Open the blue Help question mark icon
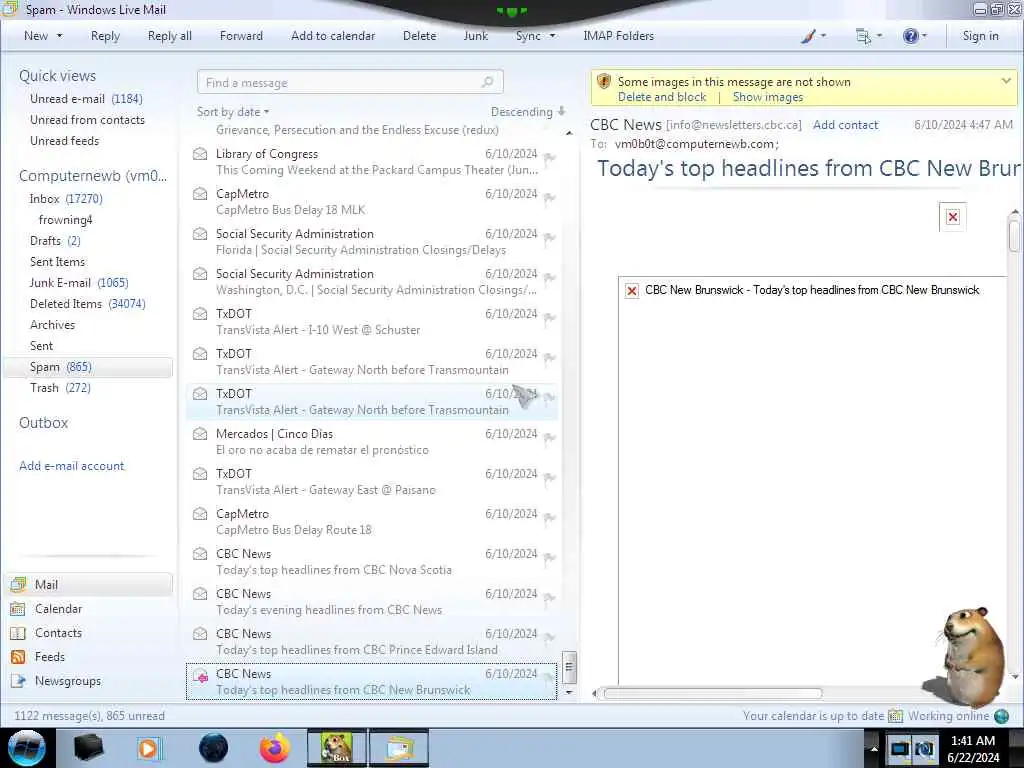This screenshot has height=768, width=1024. (910, 37)
